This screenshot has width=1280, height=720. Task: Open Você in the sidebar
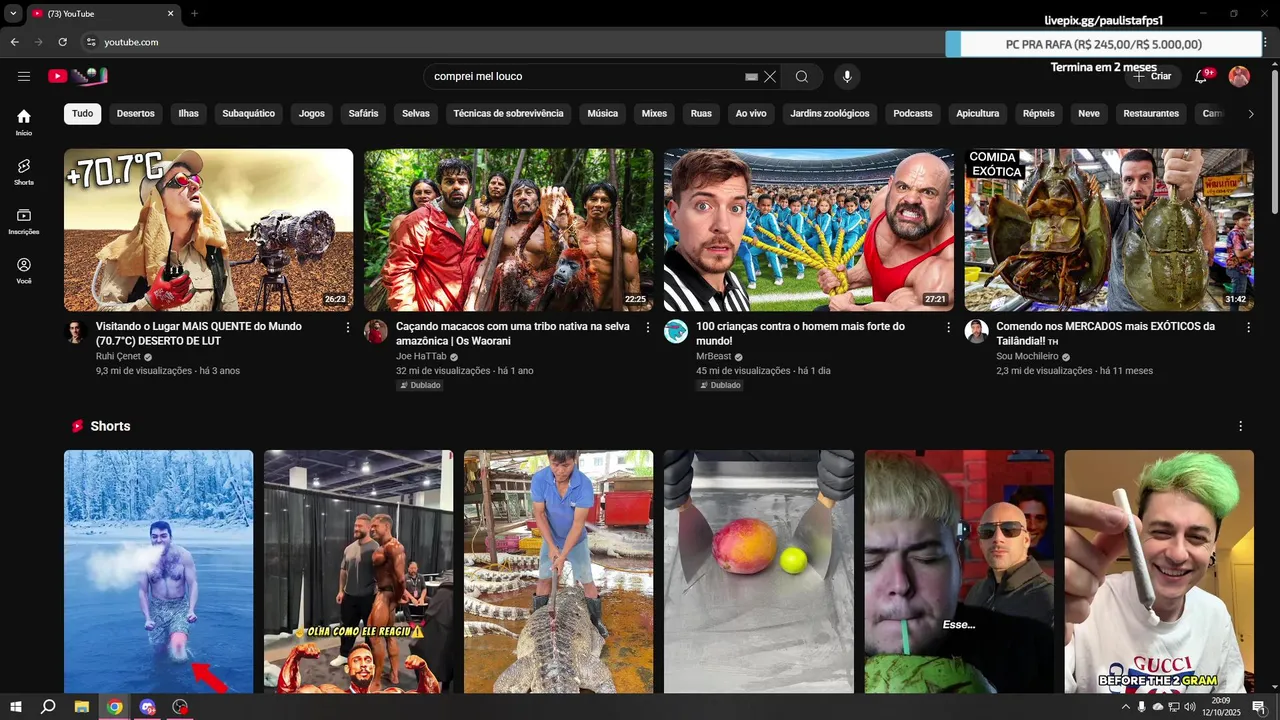click(x=24, y=271)
